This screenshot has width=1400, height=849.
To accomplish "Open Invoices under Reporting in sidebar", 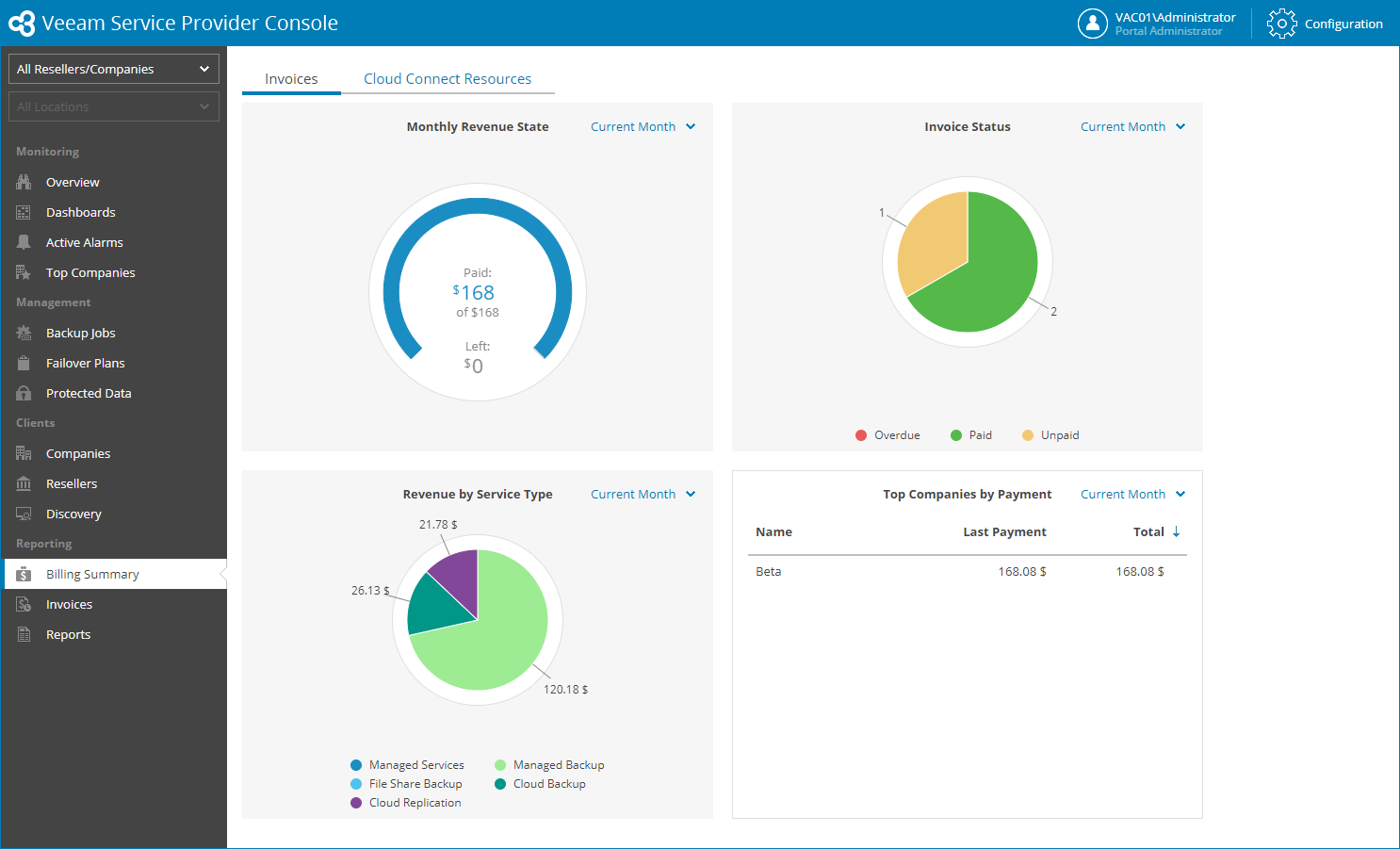I will [114, 604].
